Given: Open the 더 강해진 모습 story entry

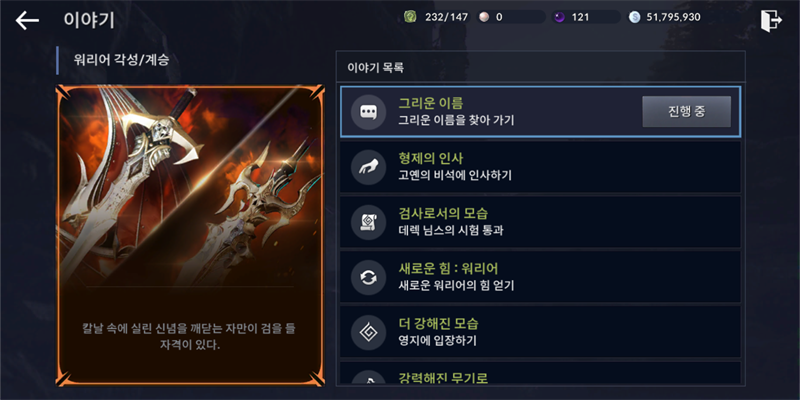Looking at the screenshot, I should point(540,333).
